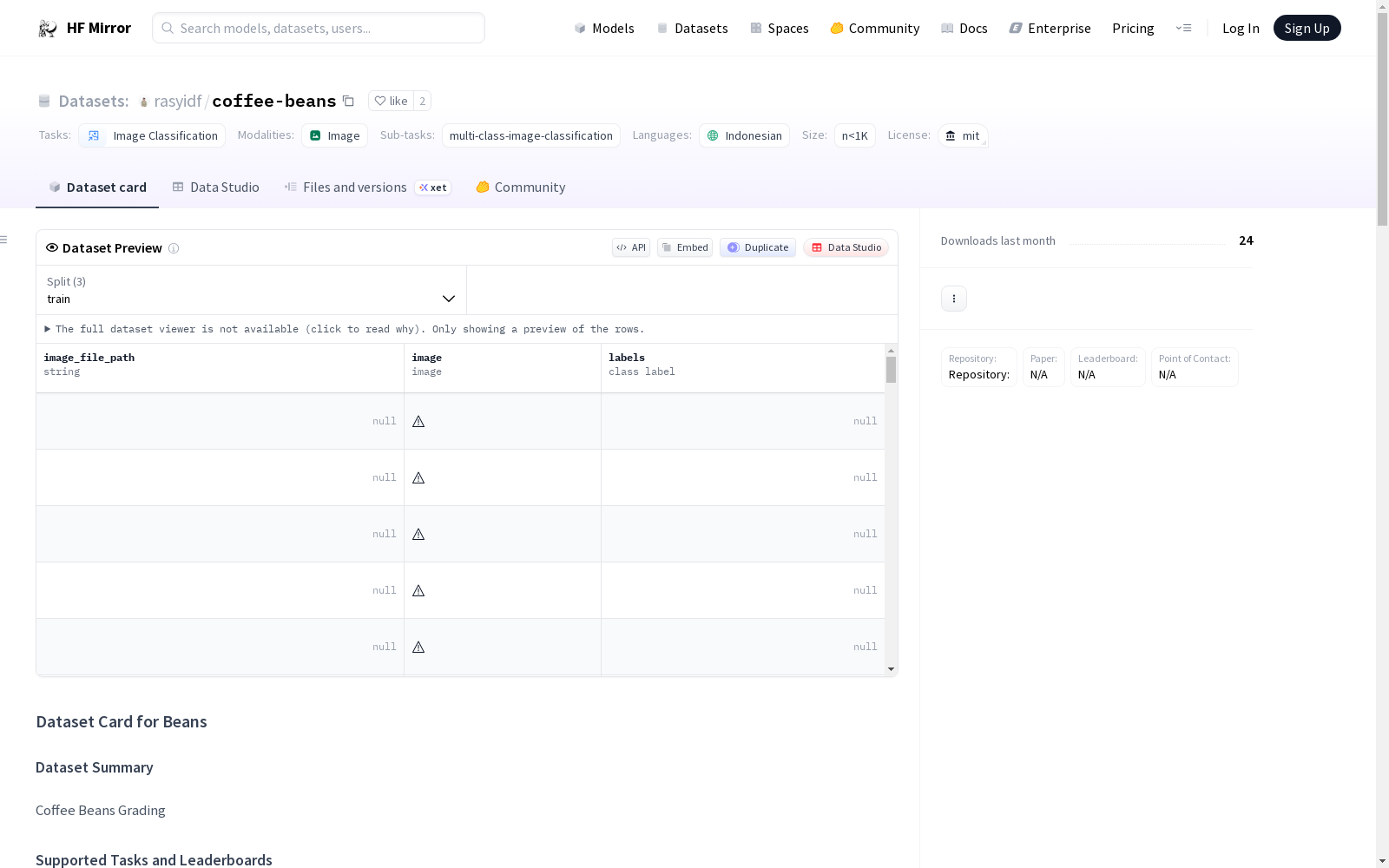Click Log In
The image size is (1389, 868).
tap(1241, 28)
